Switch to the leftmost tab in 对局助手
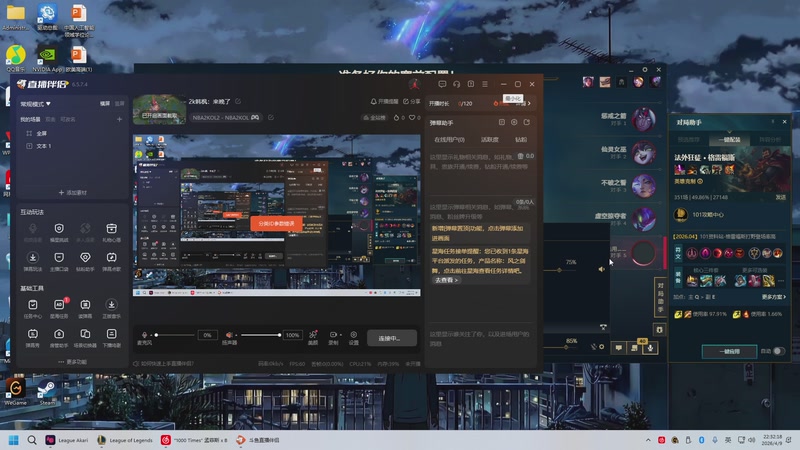This screenshot has width=800, height=450. point(688,139)
